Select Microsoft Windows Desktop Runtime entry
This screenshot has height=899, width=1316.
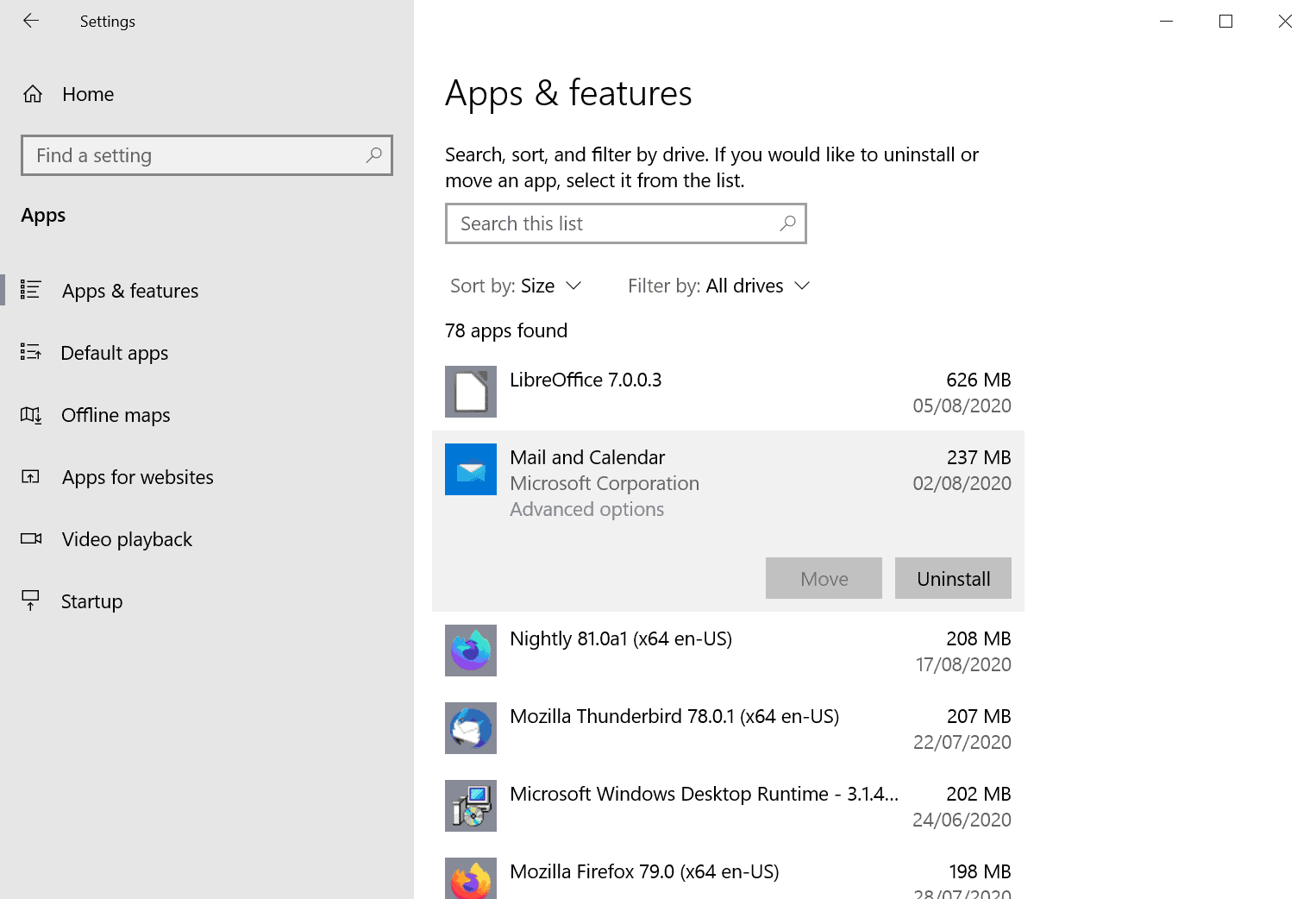(x=728, y=806)
